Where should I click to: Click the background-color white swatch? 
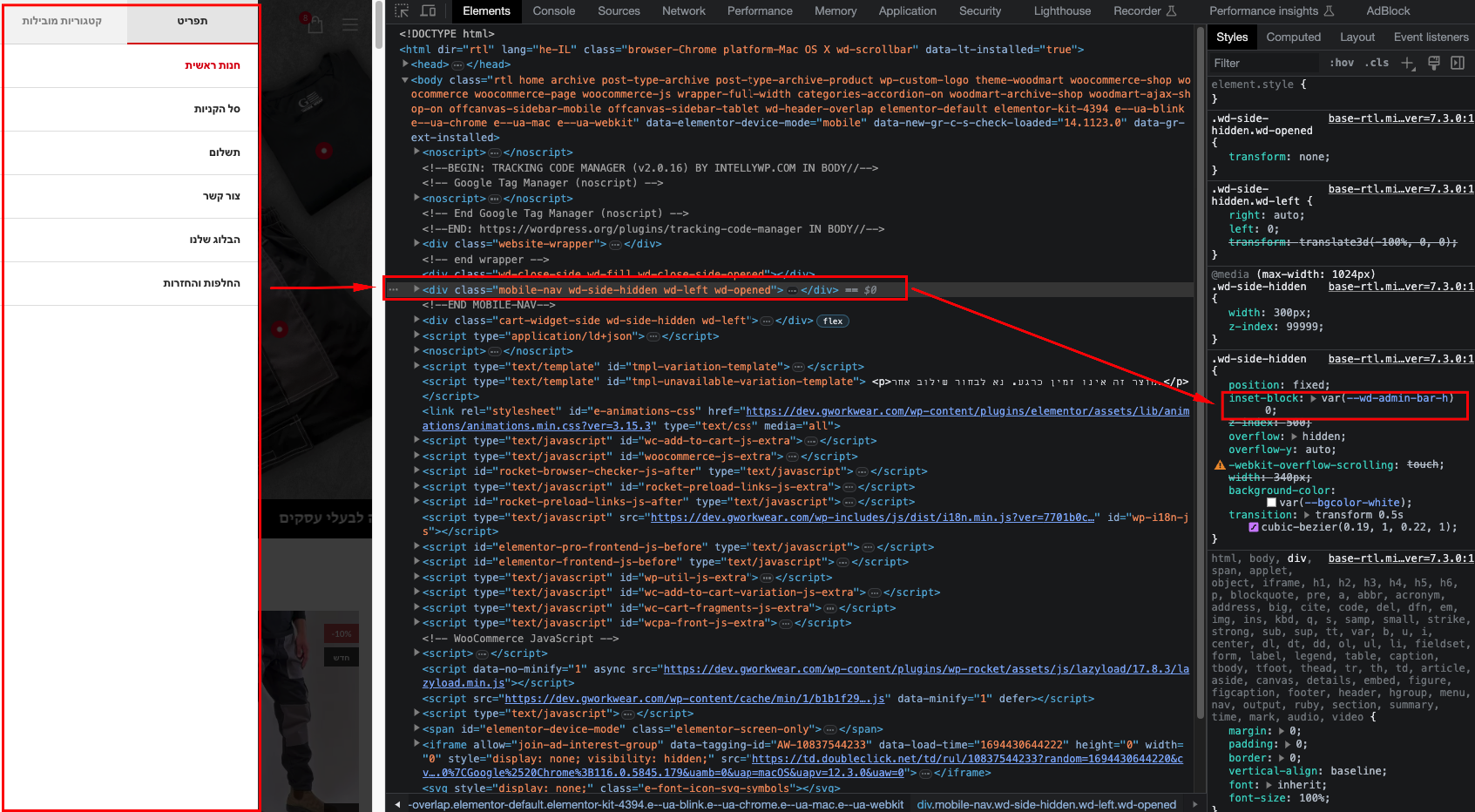1272,503
